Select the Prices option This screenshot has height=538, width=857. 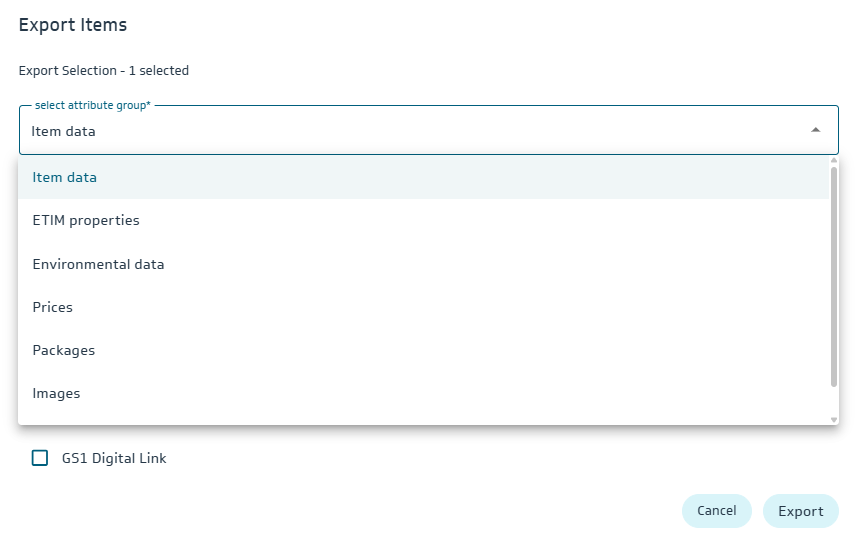pyautogui.click(x=53, y=307)
